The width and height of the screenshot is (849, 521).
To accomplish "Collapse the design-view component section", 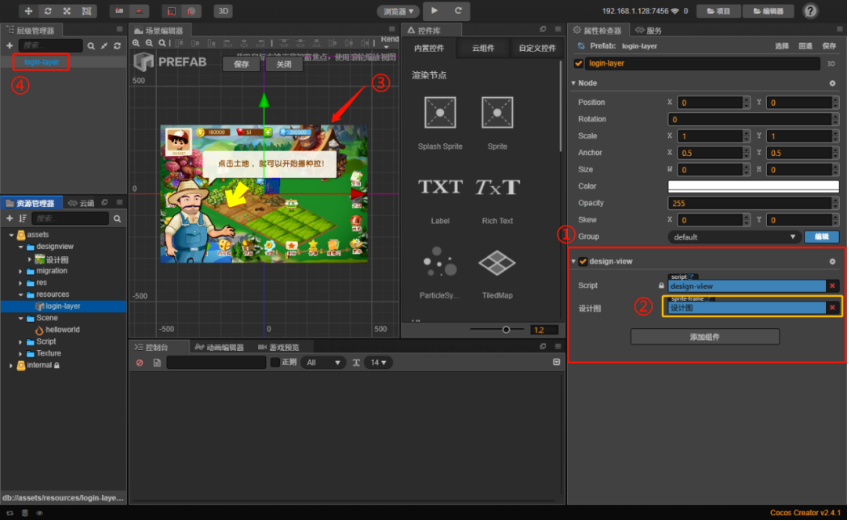I will [573, 261].
